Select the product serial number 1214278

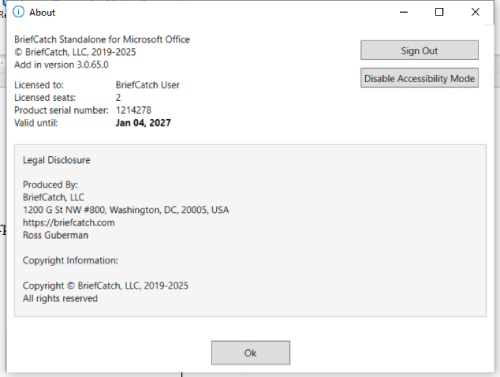click(x=133, y=110)
